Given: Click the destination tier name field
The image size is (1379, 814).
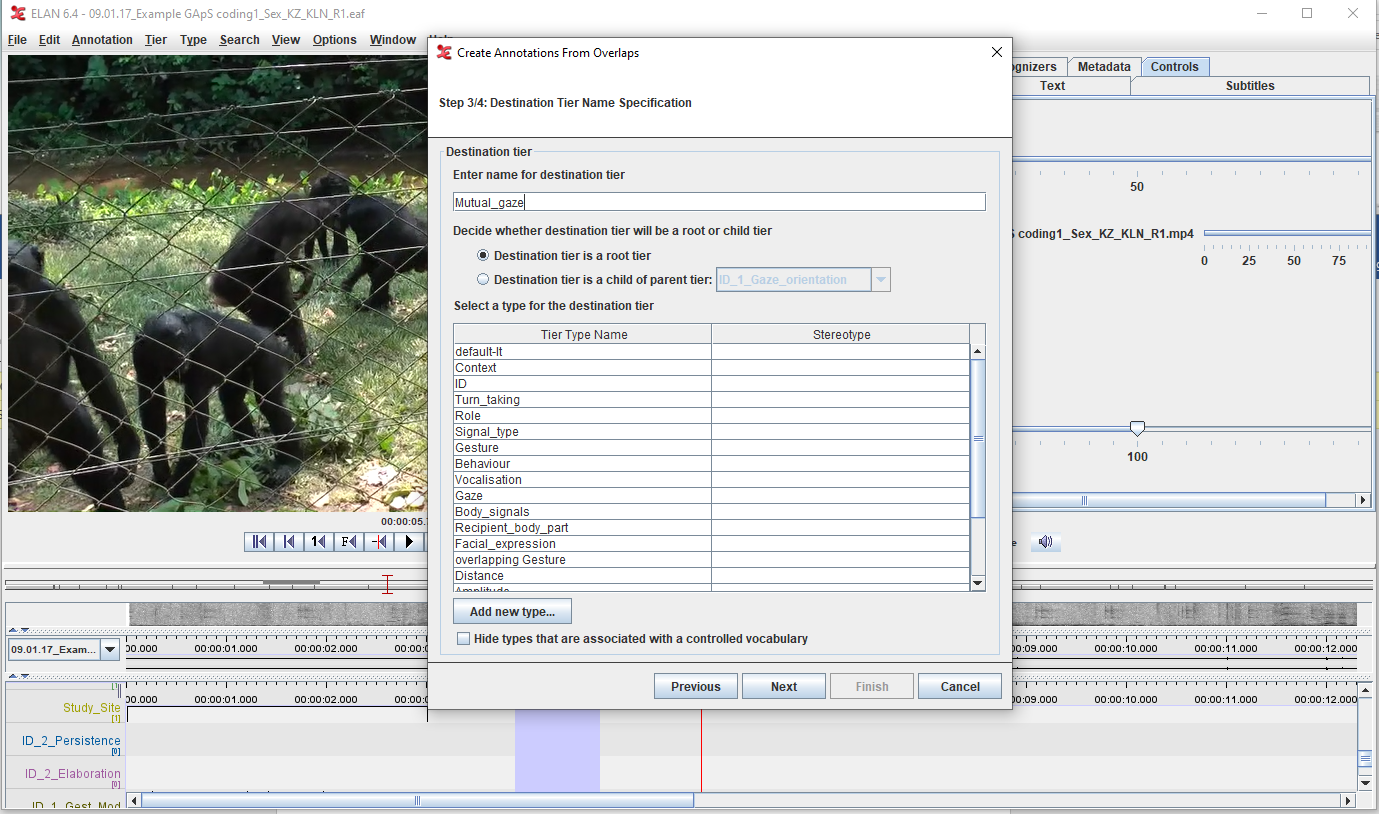Looking at the screenshot, I should [x=719, y=202].
